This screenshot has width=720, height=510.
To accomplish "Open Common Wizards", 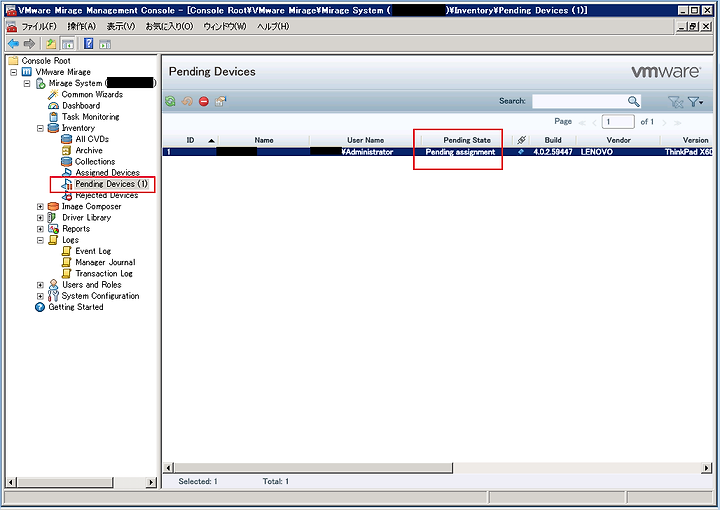I will click(92, 94).
